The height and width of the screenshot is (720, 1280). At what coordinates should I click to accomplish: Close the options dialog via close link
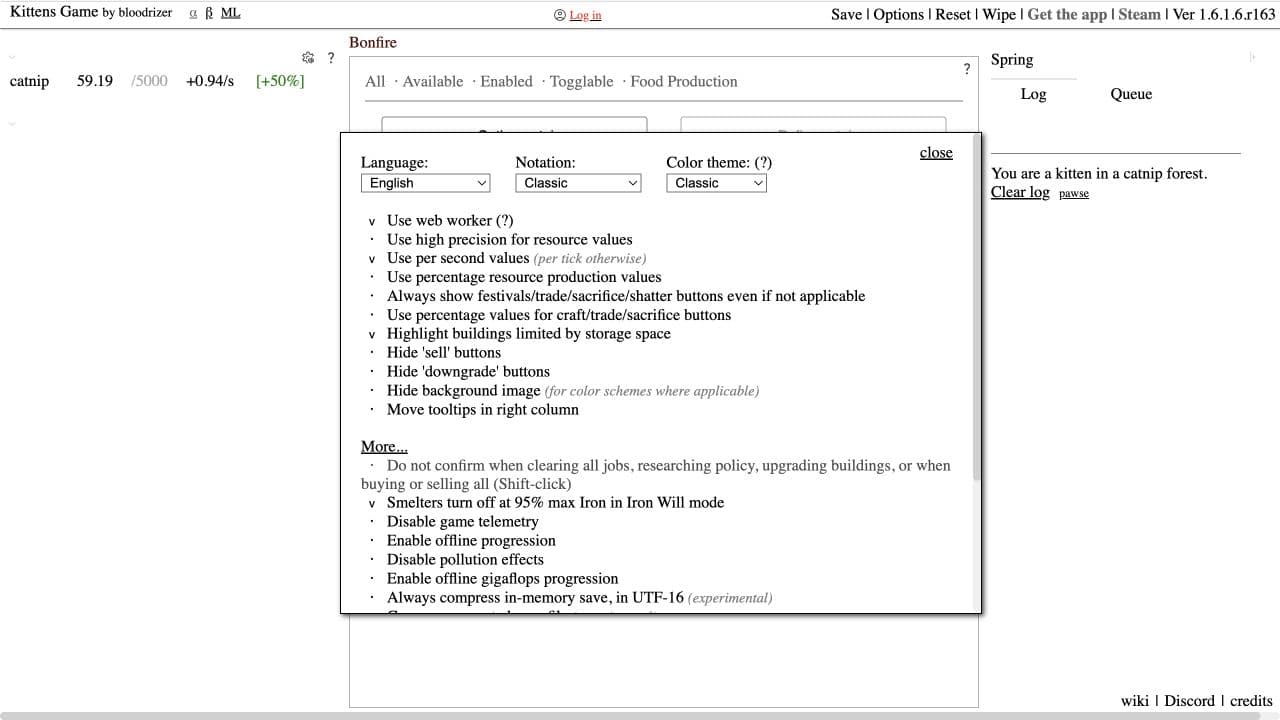(x=936, y=153)
